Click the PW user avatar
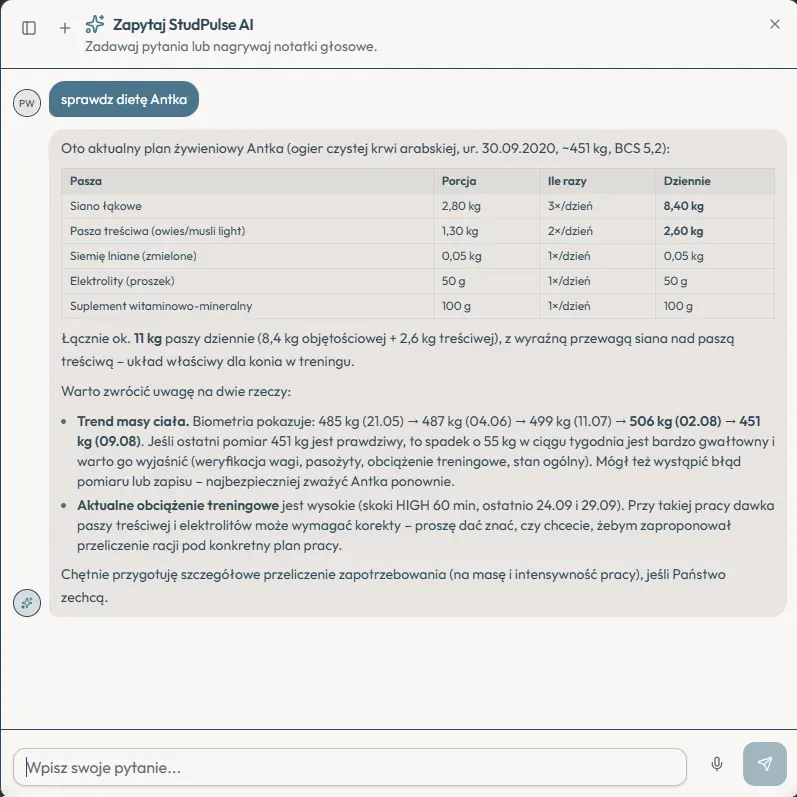The width and height of the screenshot is (797, 797). [27, 103]
